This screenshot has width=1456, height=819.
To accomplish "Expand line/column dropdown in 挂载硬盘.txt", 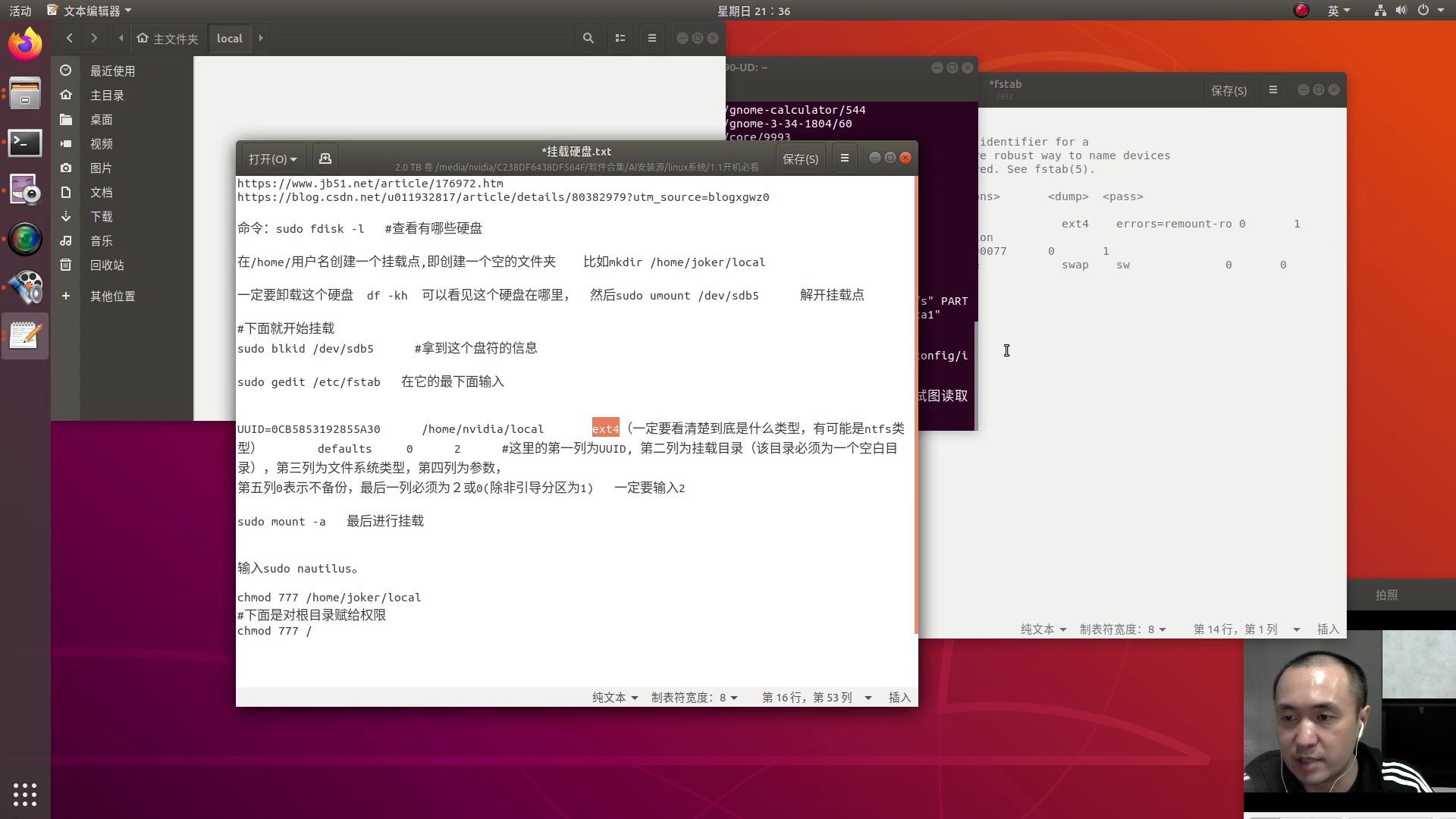I will (x=817, y=698).
